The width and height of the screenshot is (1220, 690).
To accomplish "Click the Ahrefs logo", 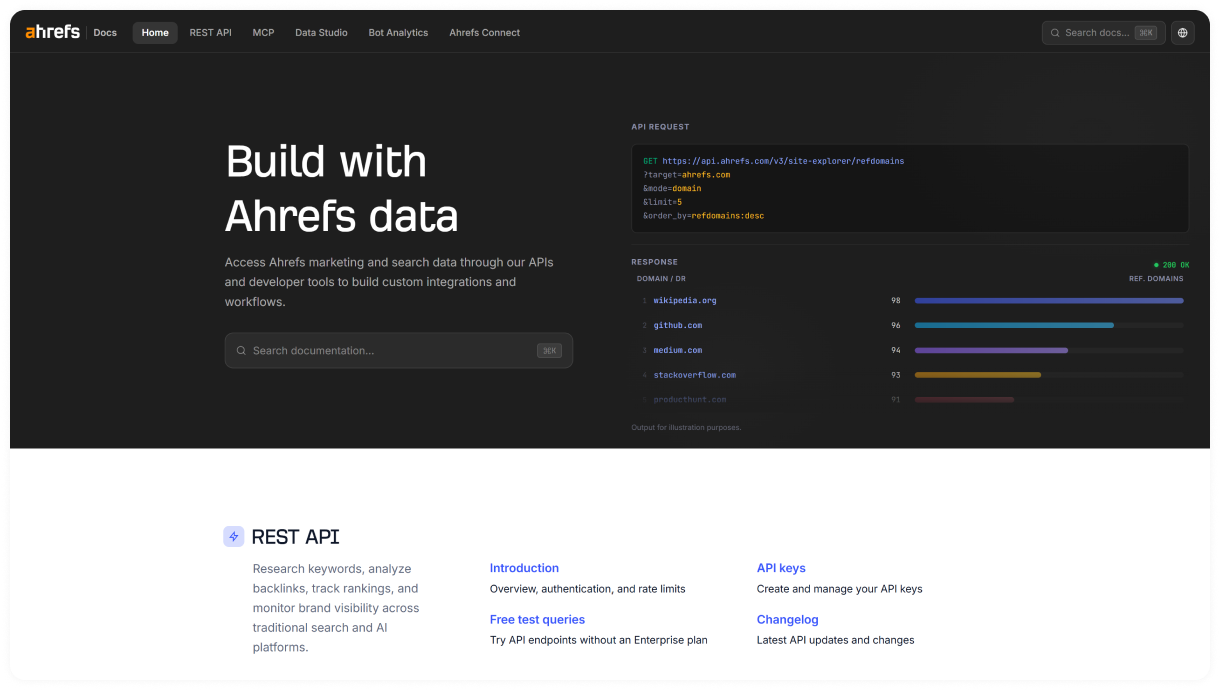I will pos(52,32).
